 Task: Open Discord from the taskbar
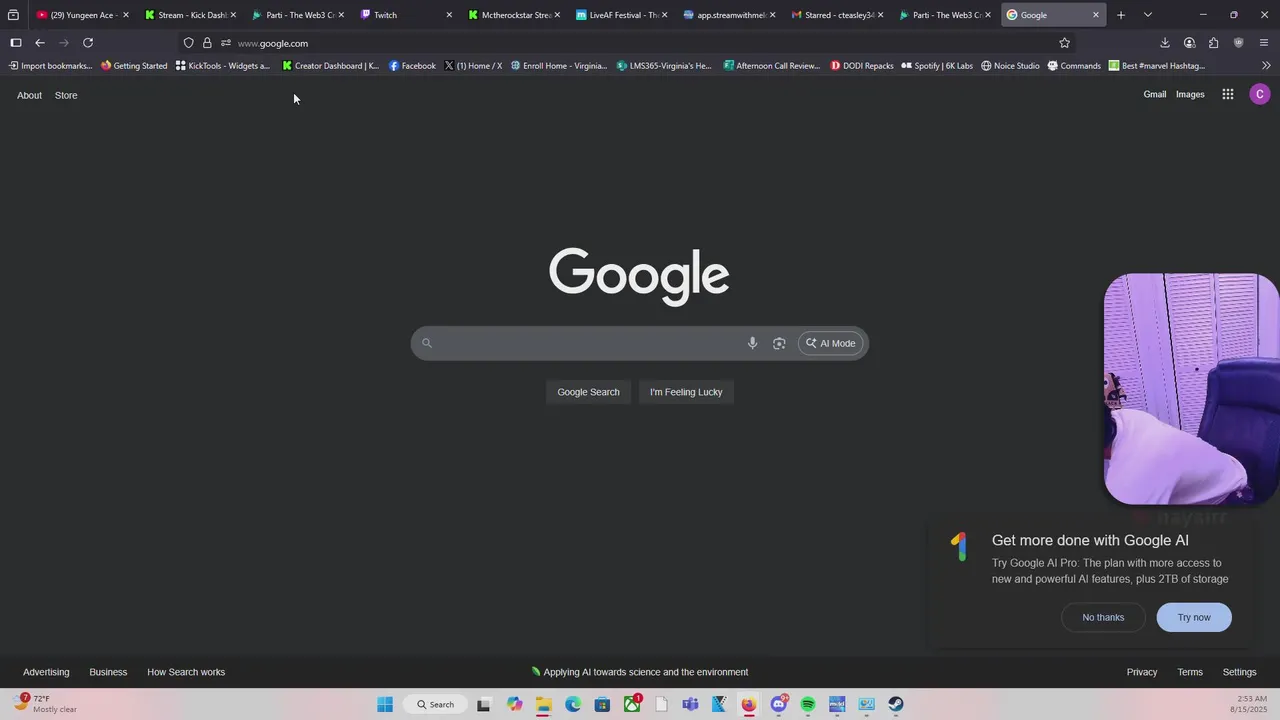[x=778, y=704]
